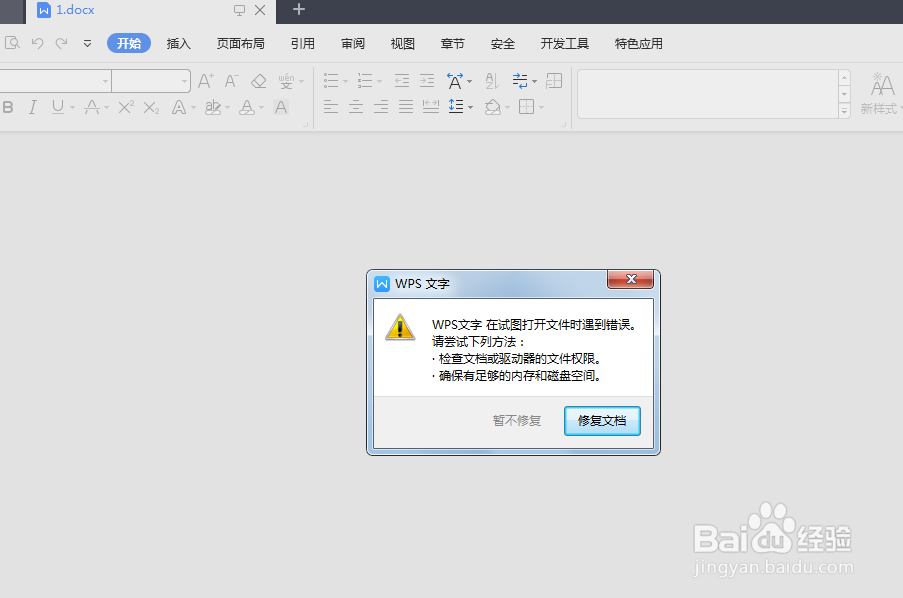Toggle superscript formatting
Image resolution: width=903 pixels, height=598 pixels.
coord(126,107)
